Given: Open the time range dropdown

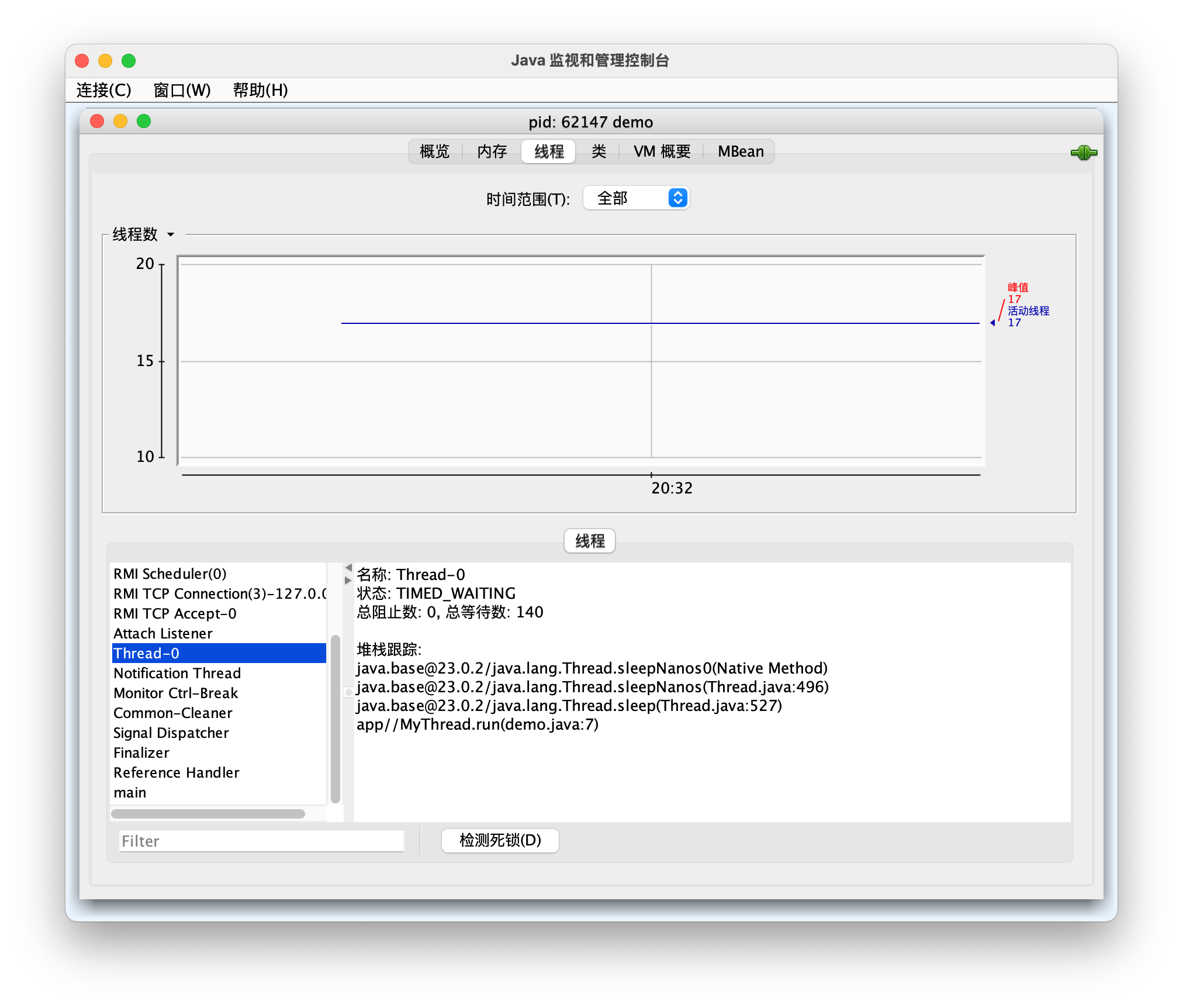Looking at the screenshot, I should coord(637,198).
